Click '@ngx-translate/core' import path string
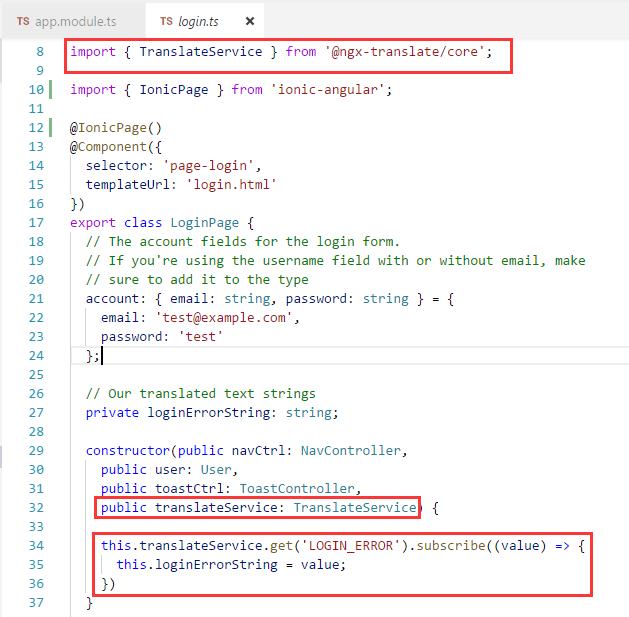The width and height of the screenshot is (629, 617). point(405,52)
